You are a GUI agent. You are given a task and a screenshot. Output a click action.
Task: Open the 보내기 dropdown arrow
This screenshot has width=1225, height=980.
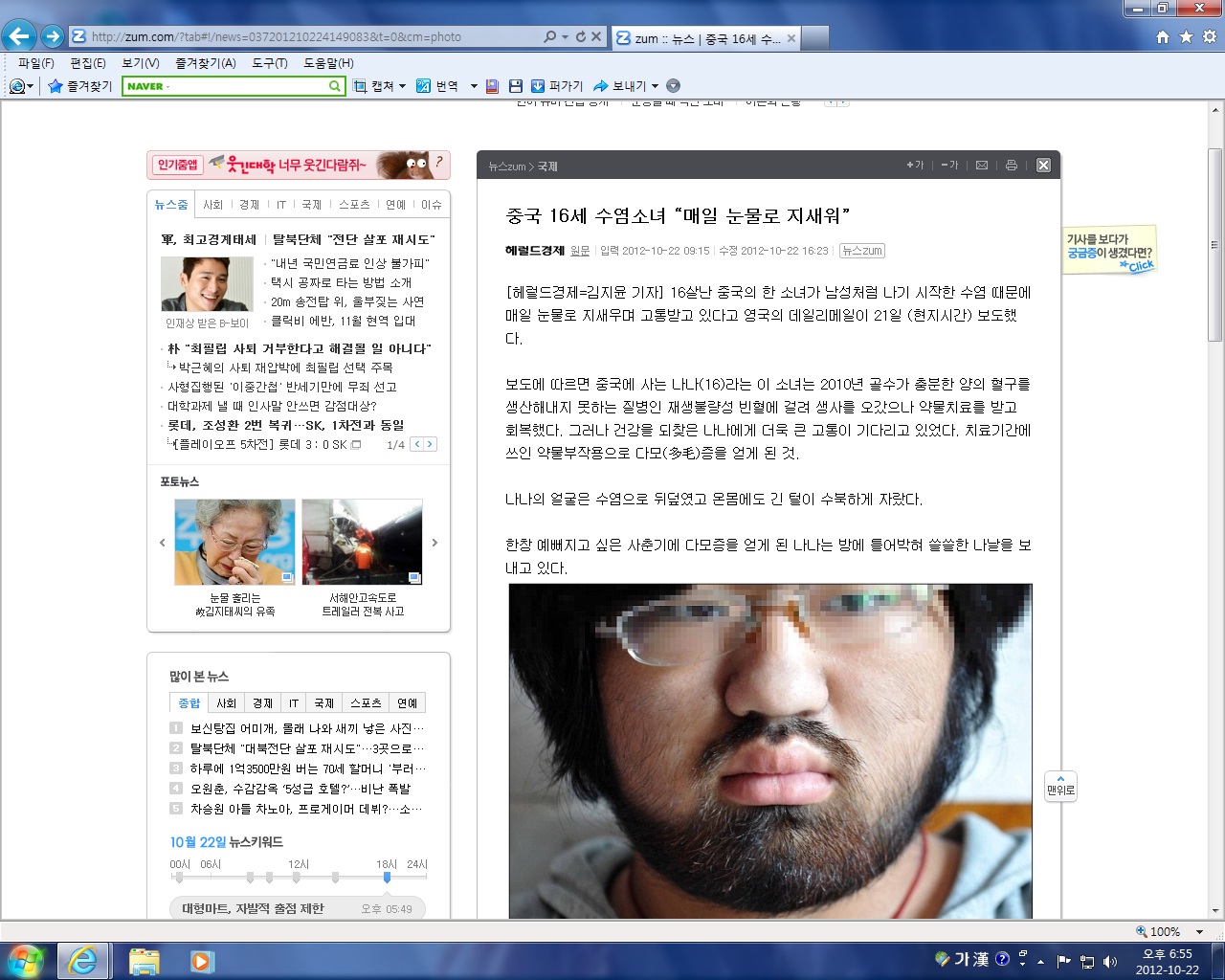(655, 86)
